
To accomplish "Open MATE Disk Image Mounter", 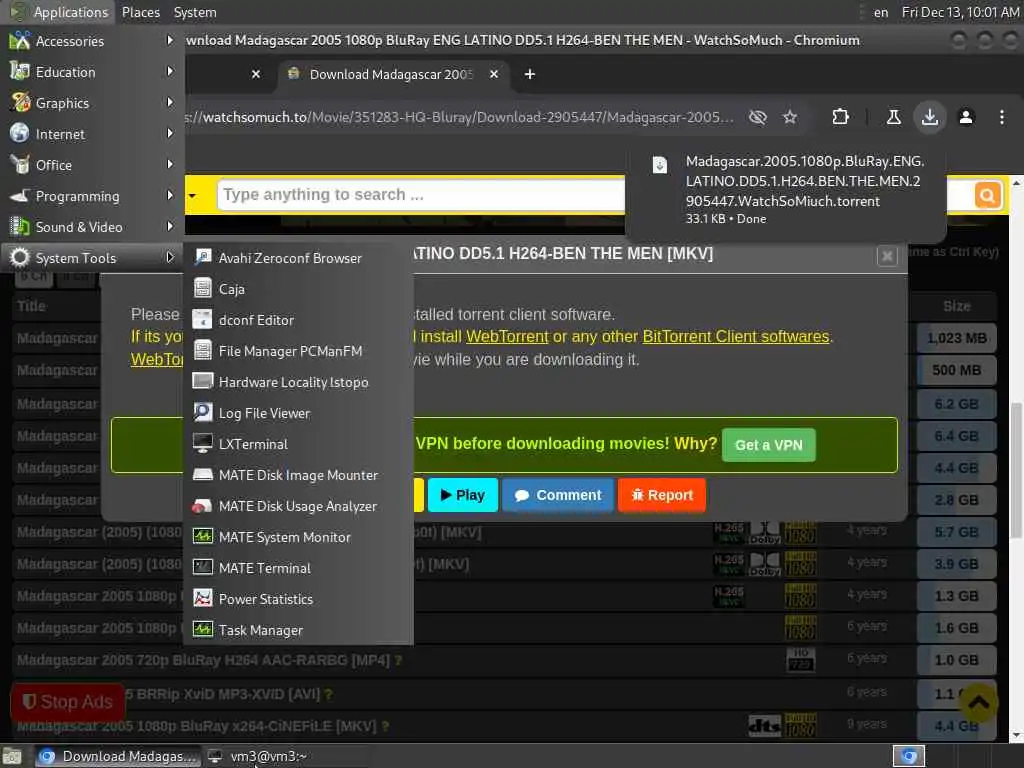I will click(x=298, y=475).
